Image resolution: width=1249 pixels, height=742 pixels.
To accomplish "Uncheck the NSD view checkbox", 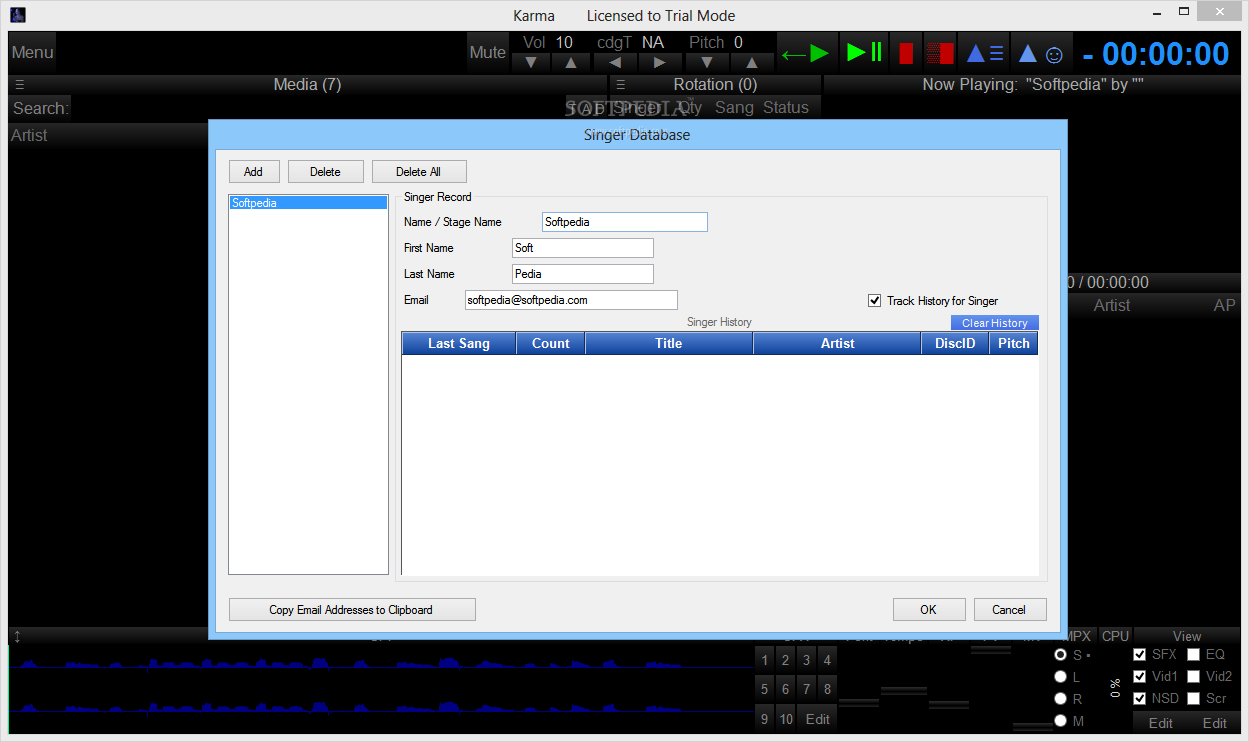I will [x=1140, y=698].
